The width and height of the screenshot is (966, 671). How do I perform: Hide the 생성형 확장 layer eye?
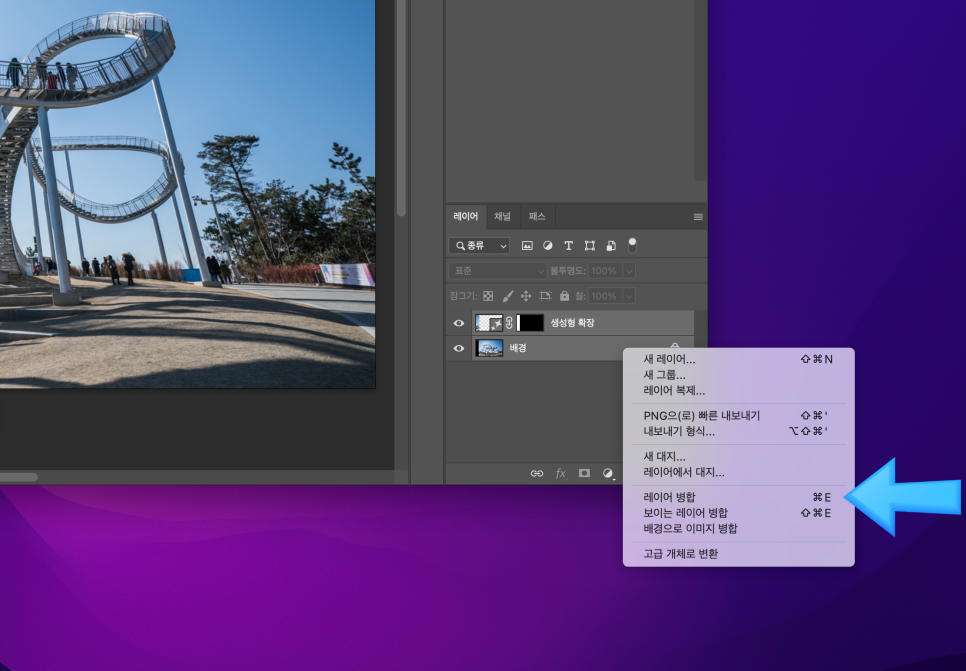[x=458, y=323]
